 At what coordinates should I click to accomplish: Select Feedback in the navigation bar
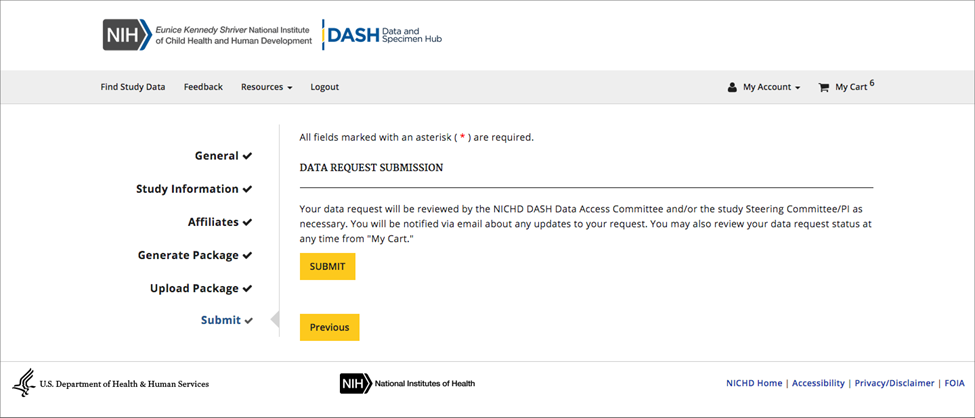coord(203,87)
